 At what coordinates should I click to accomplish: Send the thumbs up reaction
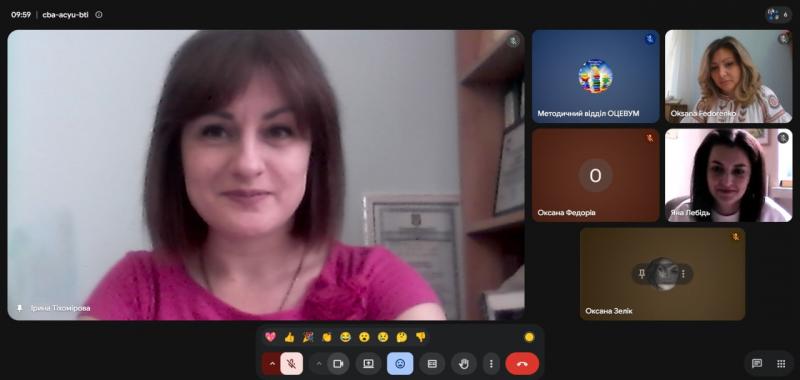289,337
